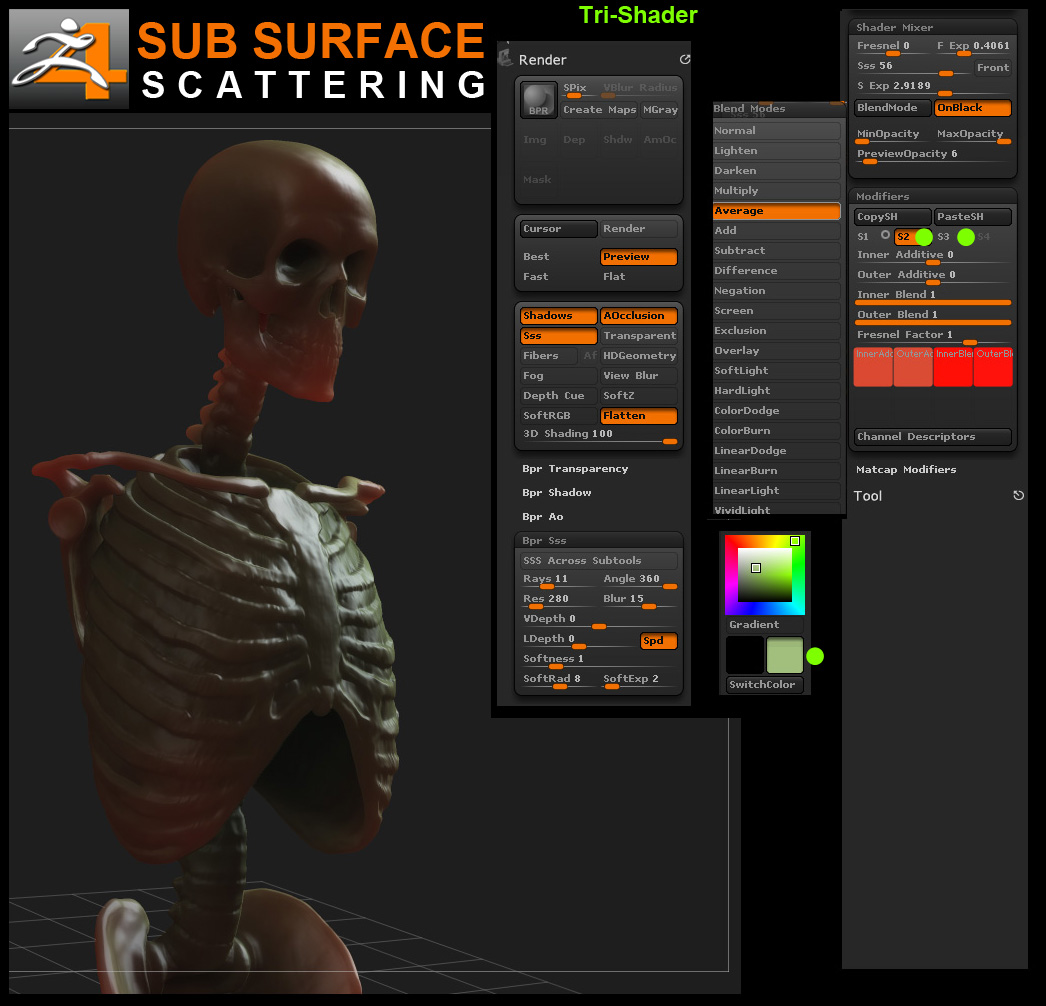Choose Difference blend mode

coord(776,271)
